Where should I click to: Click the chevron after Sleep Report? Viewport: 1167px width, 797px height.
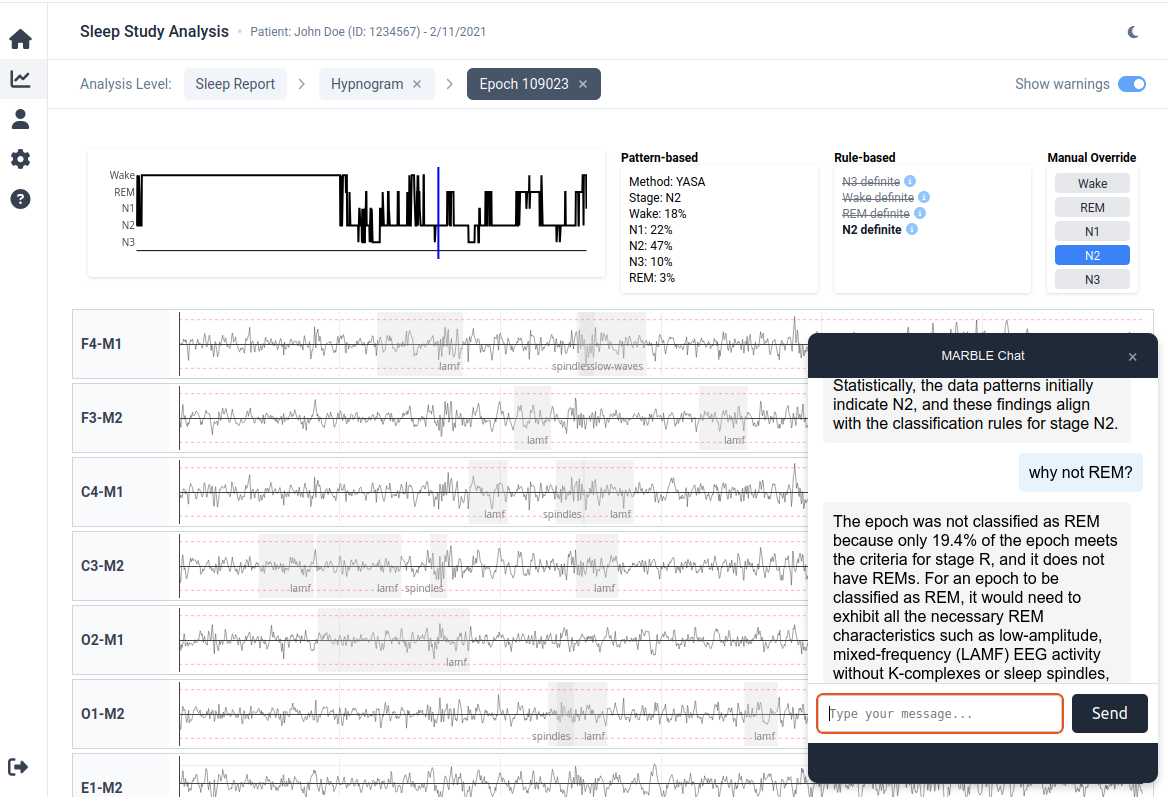tap(301, 84)
